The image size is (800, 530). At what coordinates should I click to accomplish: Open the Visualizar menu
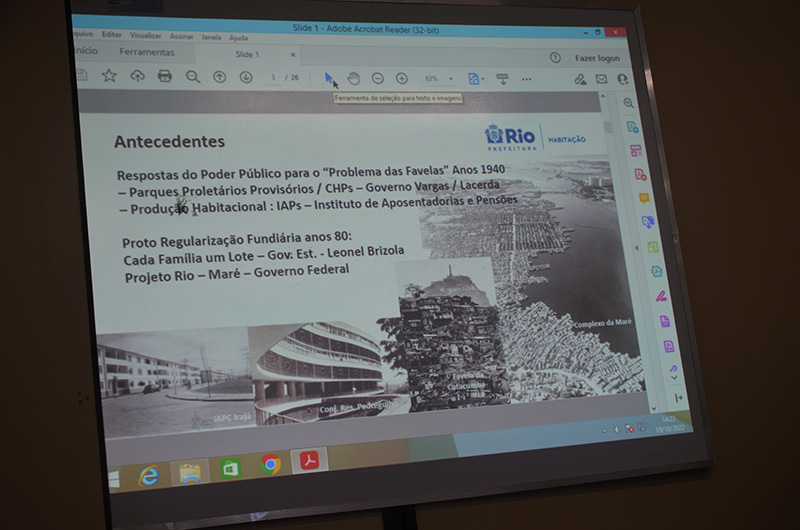click(145, 36)
